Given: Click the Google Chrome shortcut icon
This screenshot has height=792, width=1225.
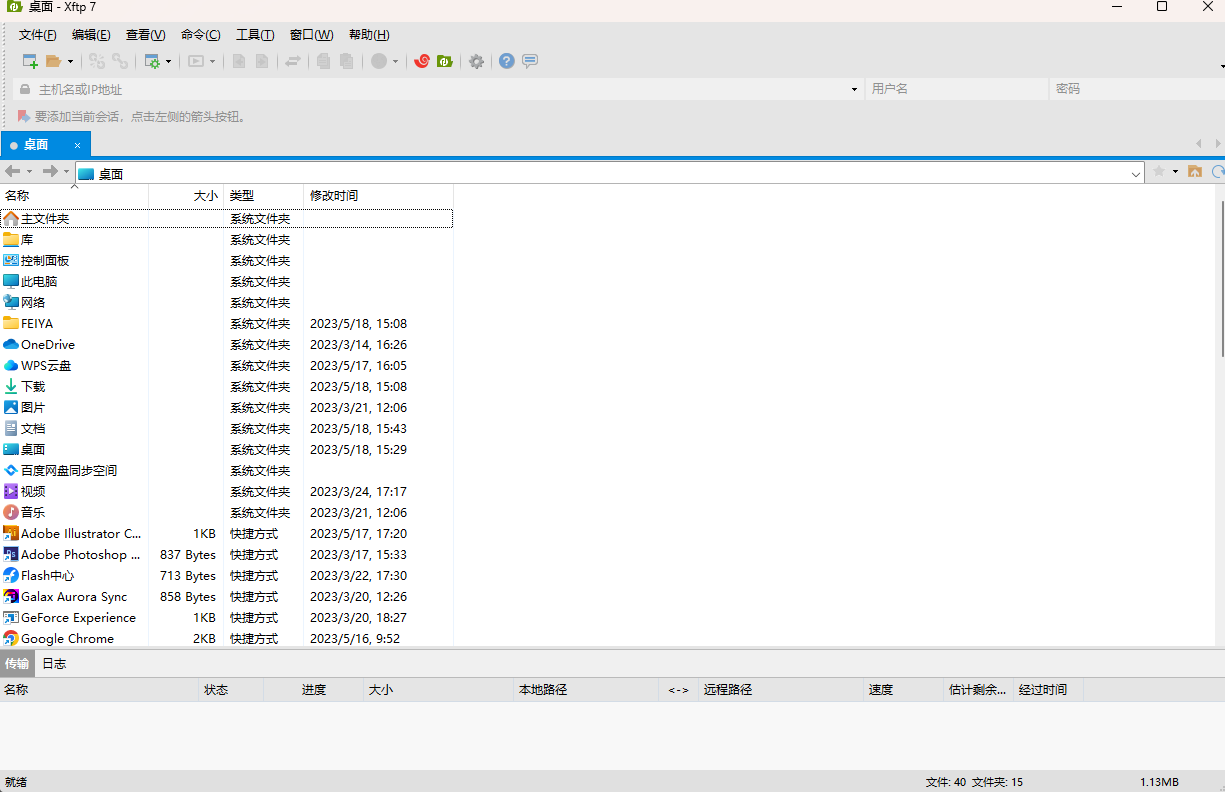Looking at the screenshot, I should [x=11, y=638].
